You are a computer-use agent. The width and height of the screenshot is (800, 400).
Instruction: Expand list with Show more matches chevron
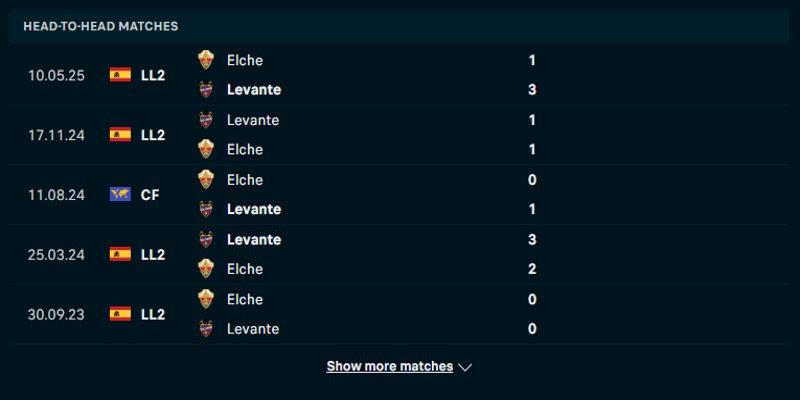tap(465, 367)
